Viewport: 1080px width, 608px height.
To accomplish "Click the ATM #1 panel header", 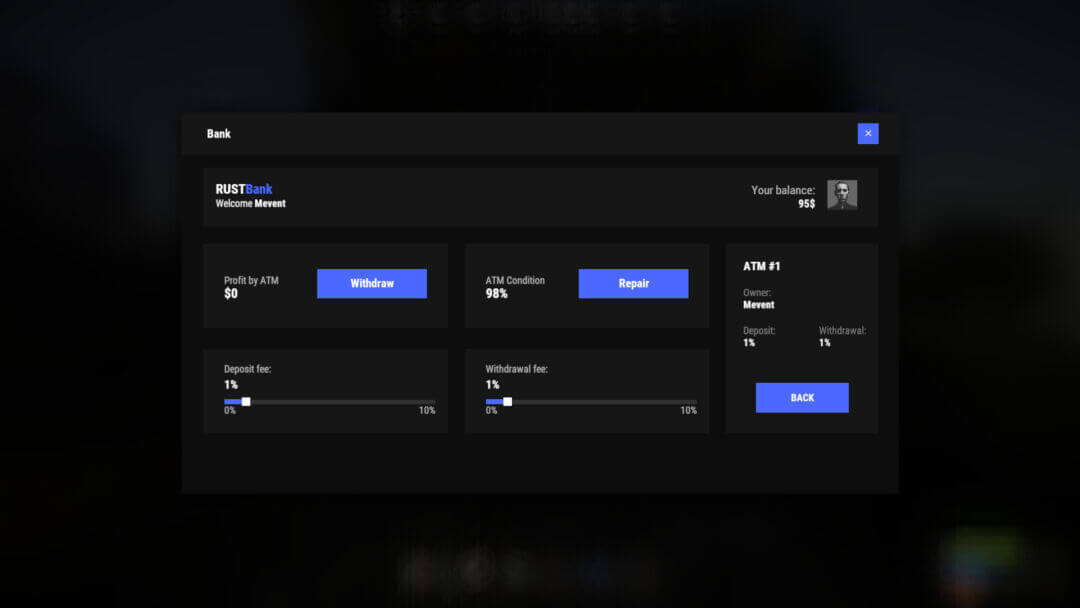I will pos(762,266).
